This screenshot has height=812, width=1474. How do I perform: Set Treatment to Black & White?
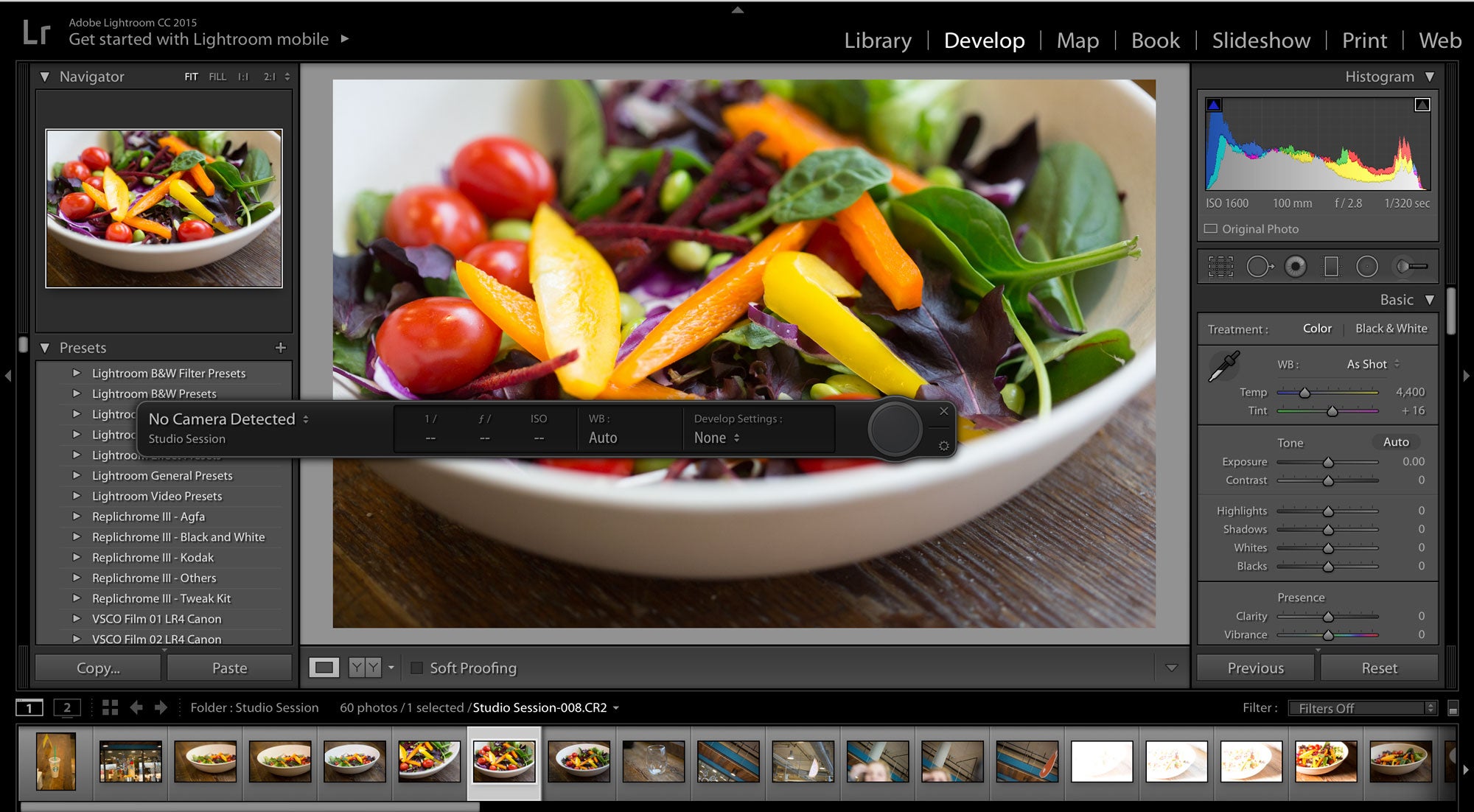coord(1391,329)
